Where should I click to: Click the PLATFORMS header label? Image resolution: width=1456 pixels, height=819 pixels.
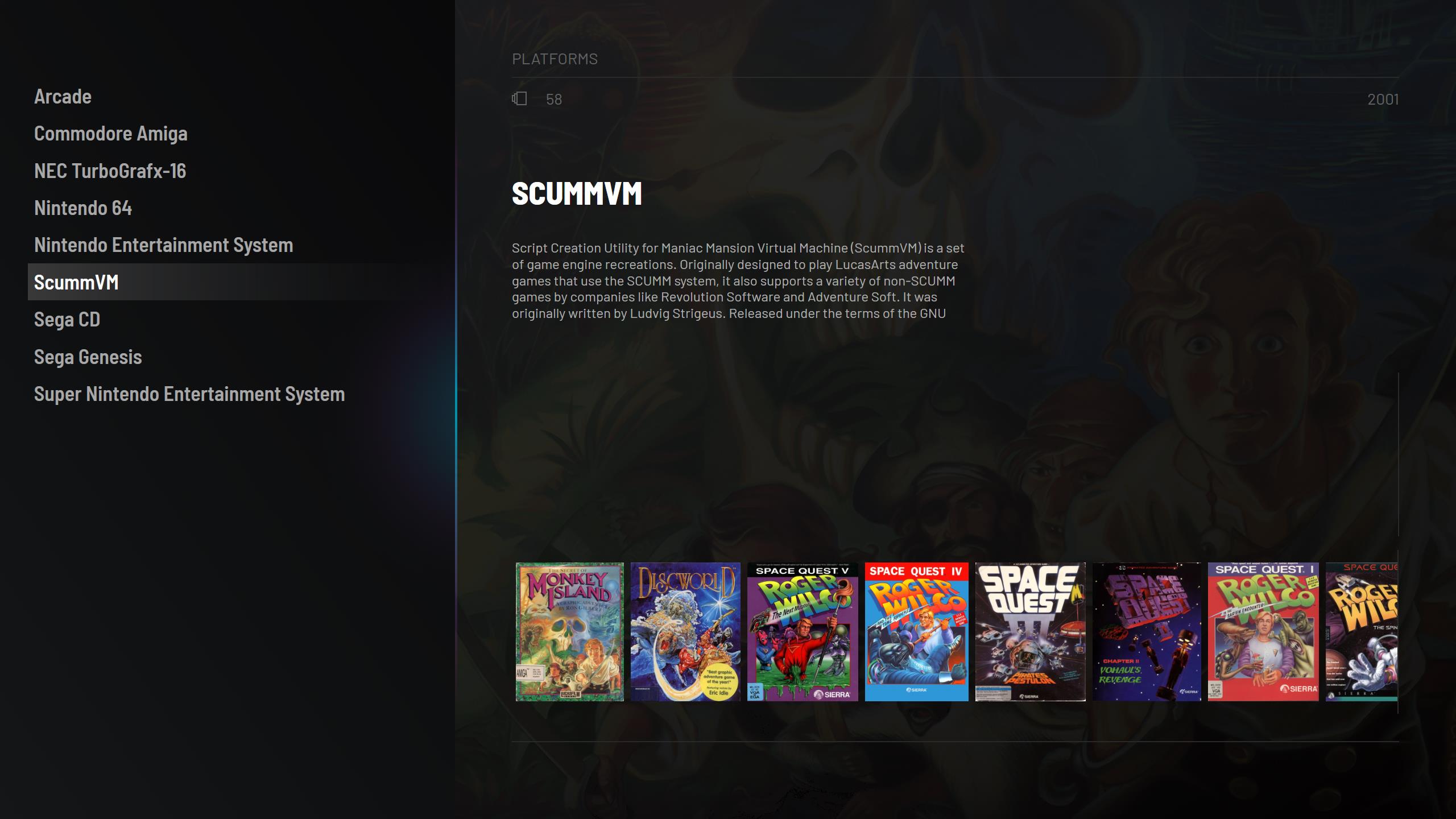coord(555,59)
